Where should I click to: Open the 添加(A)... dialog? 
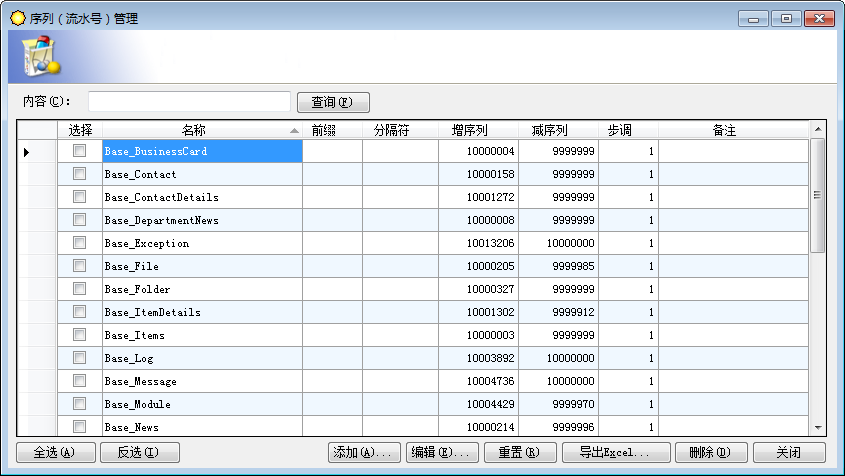(x=364, y=452)
